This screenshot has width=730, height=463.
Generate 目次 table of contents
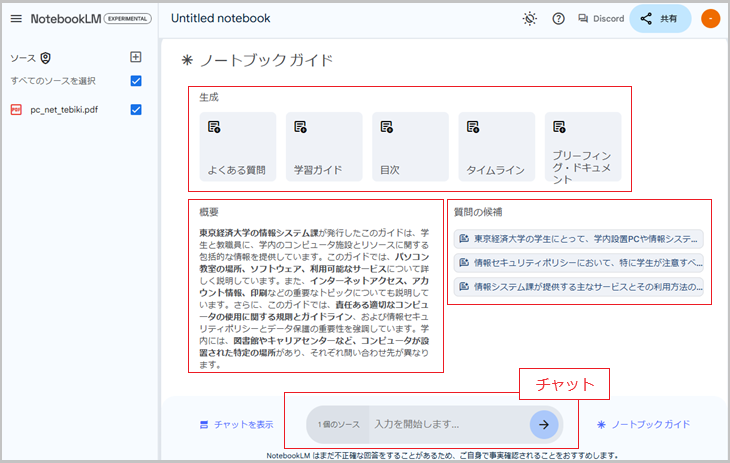click(x=410, y=147)
